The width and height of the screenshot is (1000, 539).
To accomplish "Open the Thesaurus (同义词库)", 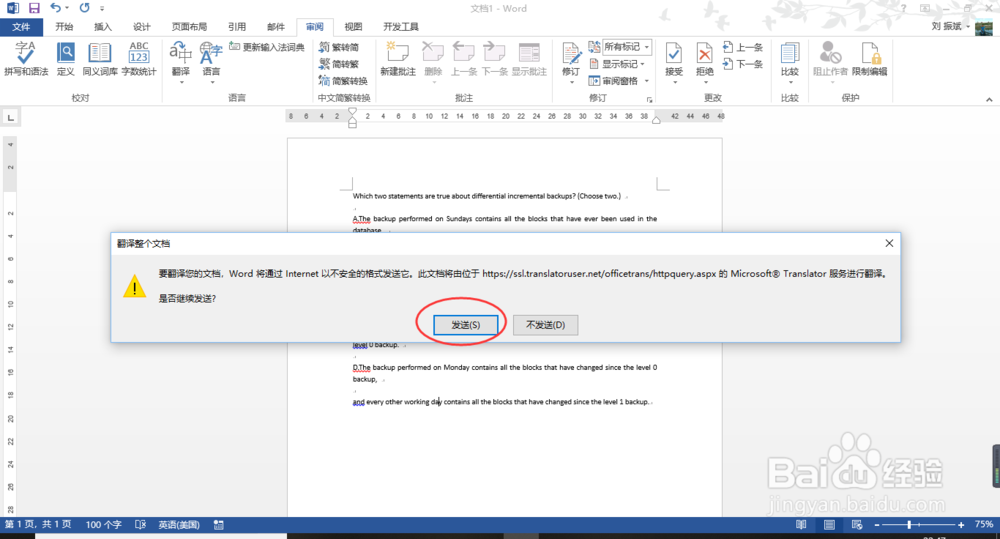I will (99, 59).
